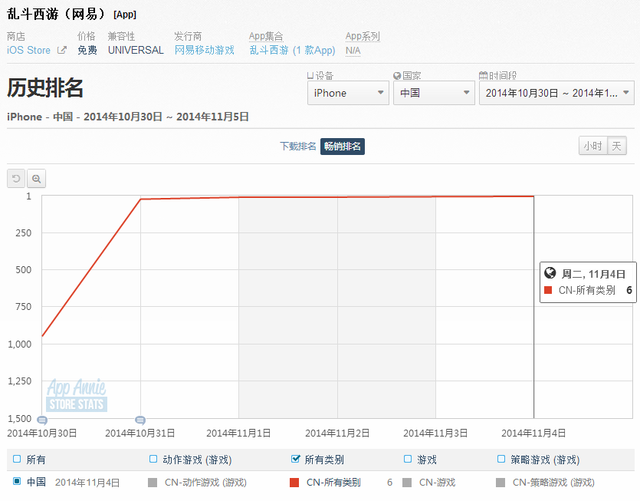Check the 动作游戏 (游戏) checkbox
Image resolution: width=640 pixels, height=501 pixels.
pos(153,459)
